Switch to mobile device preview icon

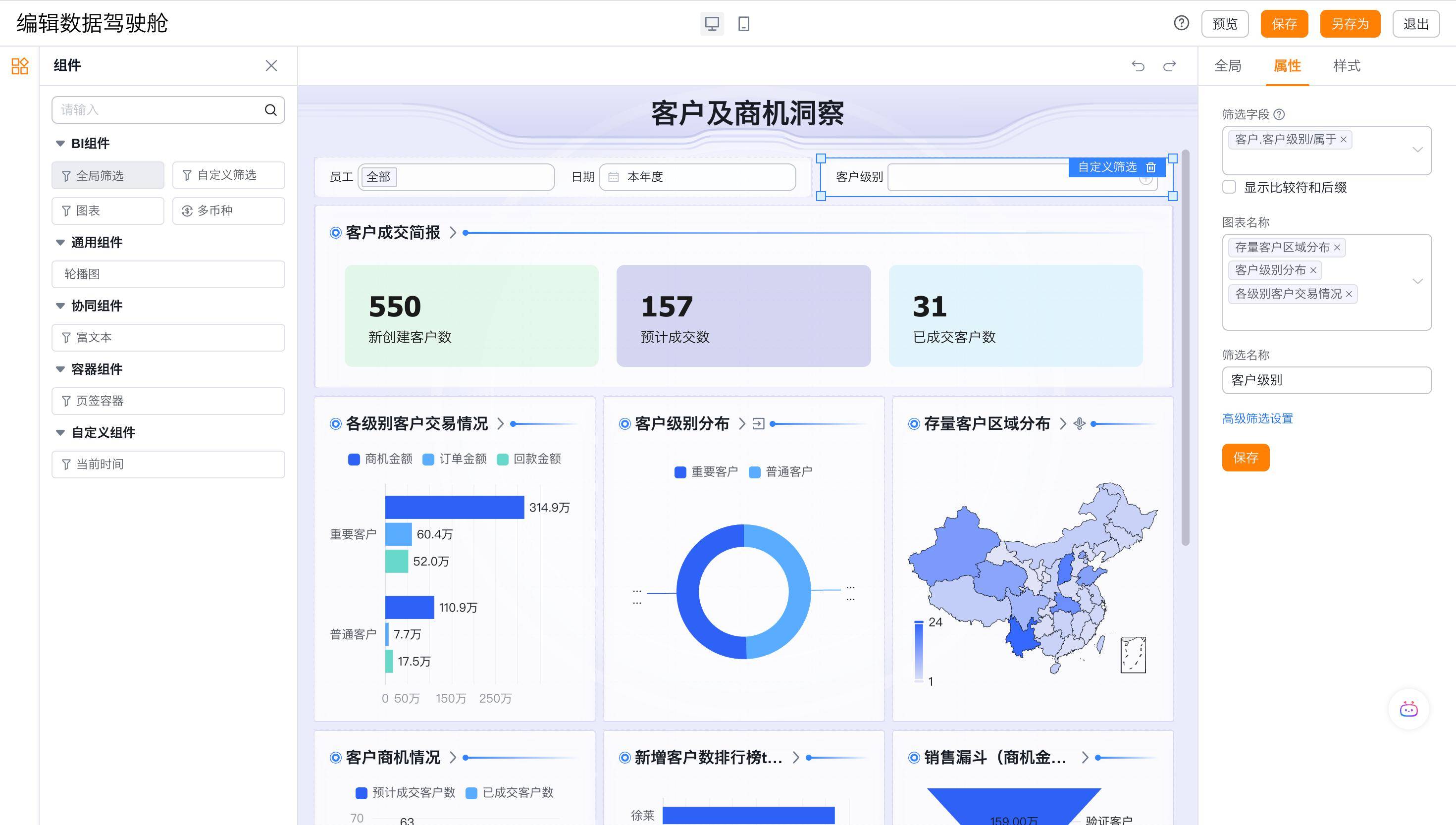(x=743, y=24)
